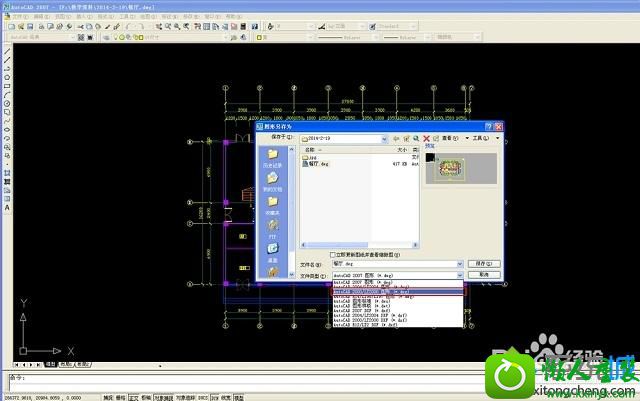Screen dimensions: 640x401
Task: Click the up-one-level folder icon in dialog
Action: pyautogui.click(x=406, y=138)
